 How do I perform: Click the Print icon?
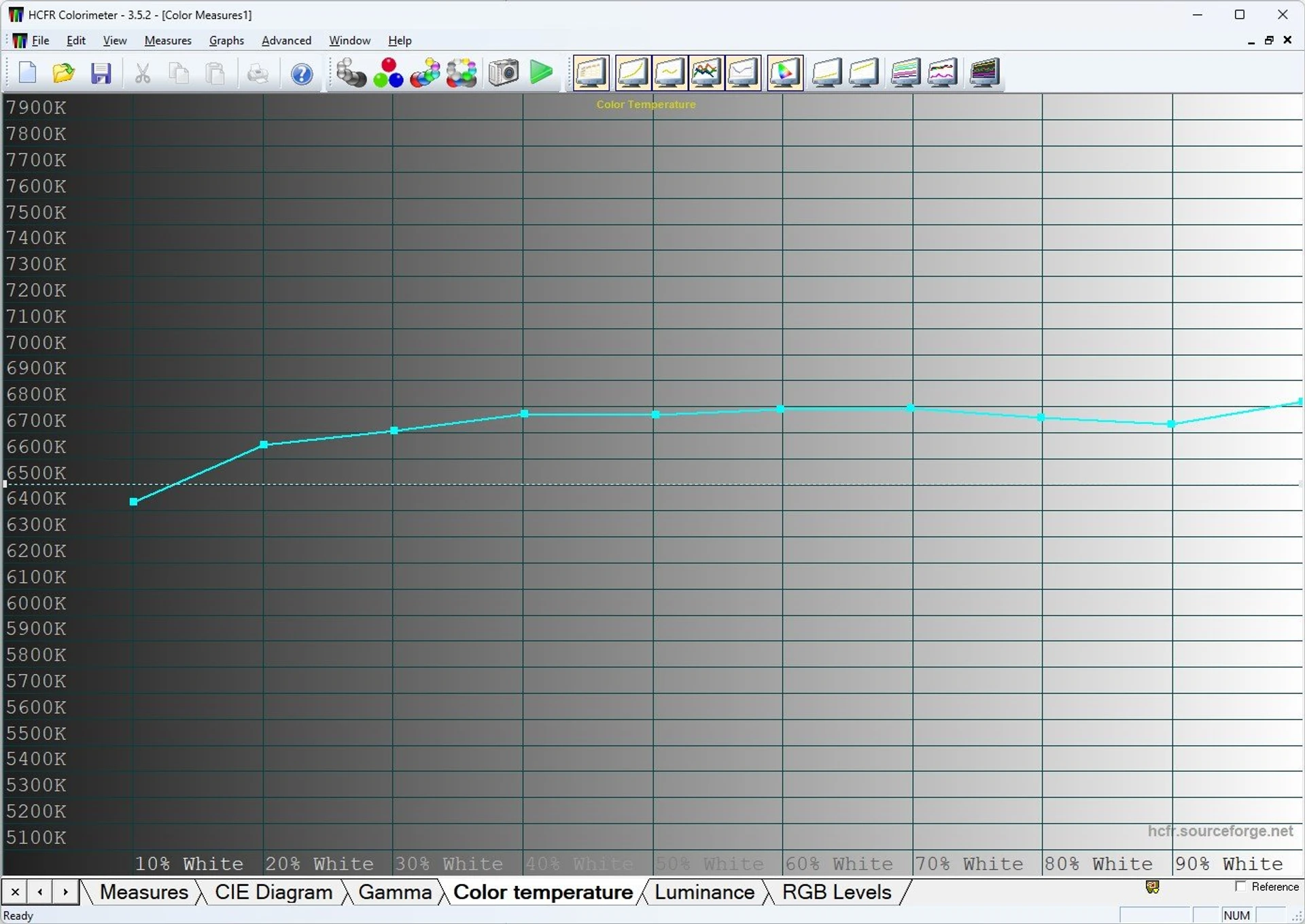(258, 73)
